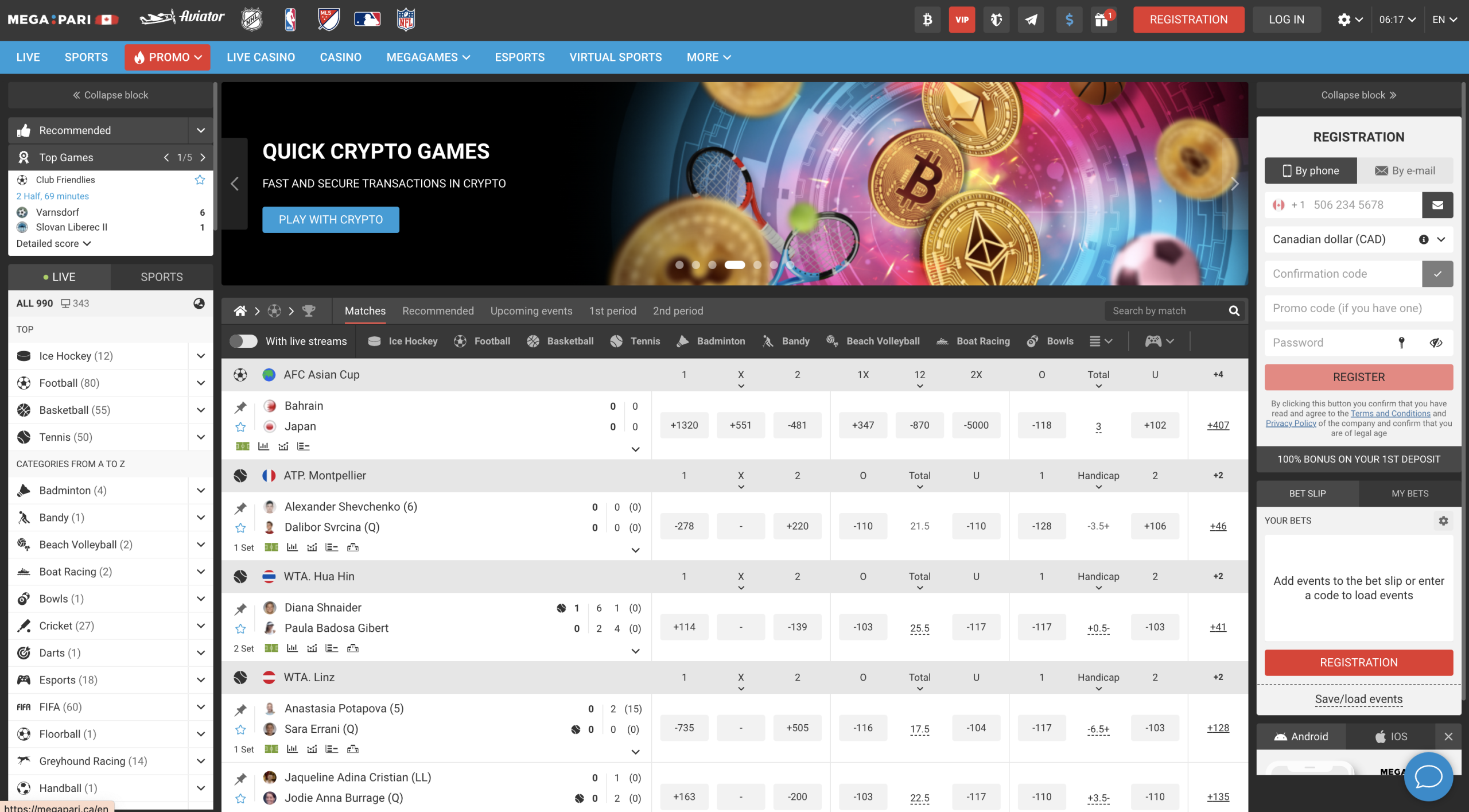
Task: Toggle password visibility eye icon
Action: click(1436, 343)
